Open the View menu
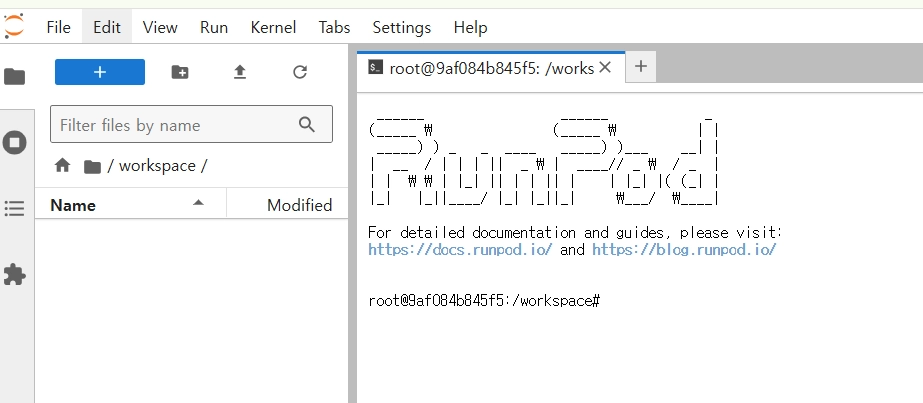The height and width of the screenshot is (403, 923). click(160, 27)
